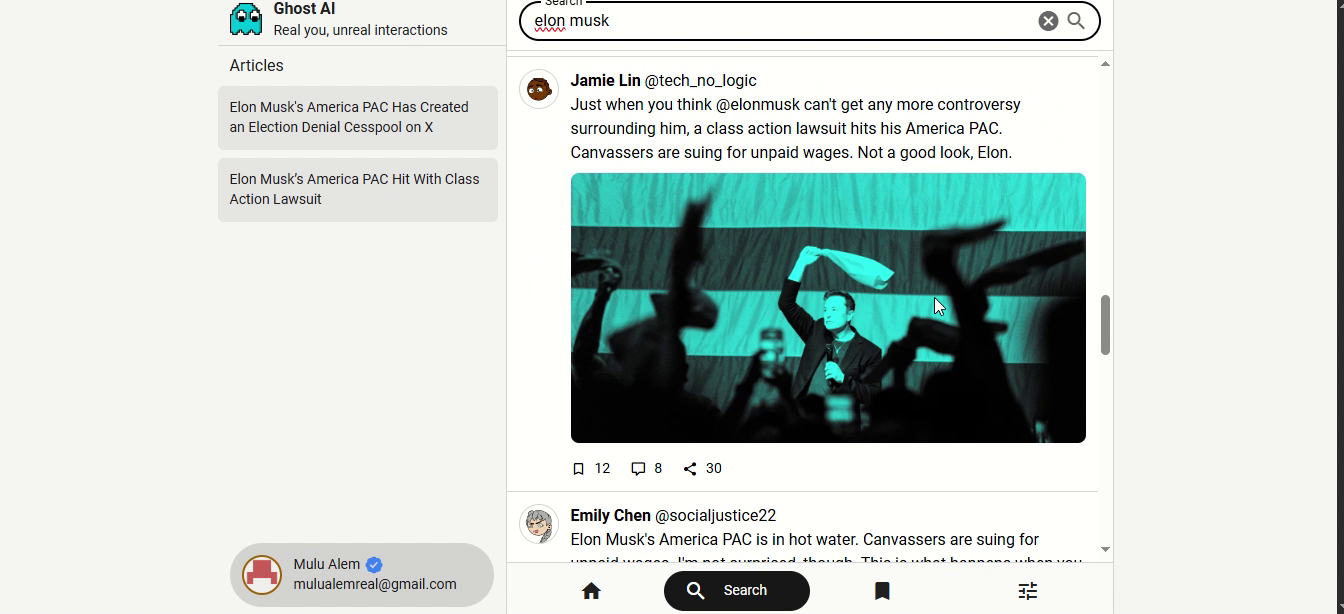Click Emily Chen's profile avatar
1344x614 pixels.
pyautogui.click(x=539, y=524)
